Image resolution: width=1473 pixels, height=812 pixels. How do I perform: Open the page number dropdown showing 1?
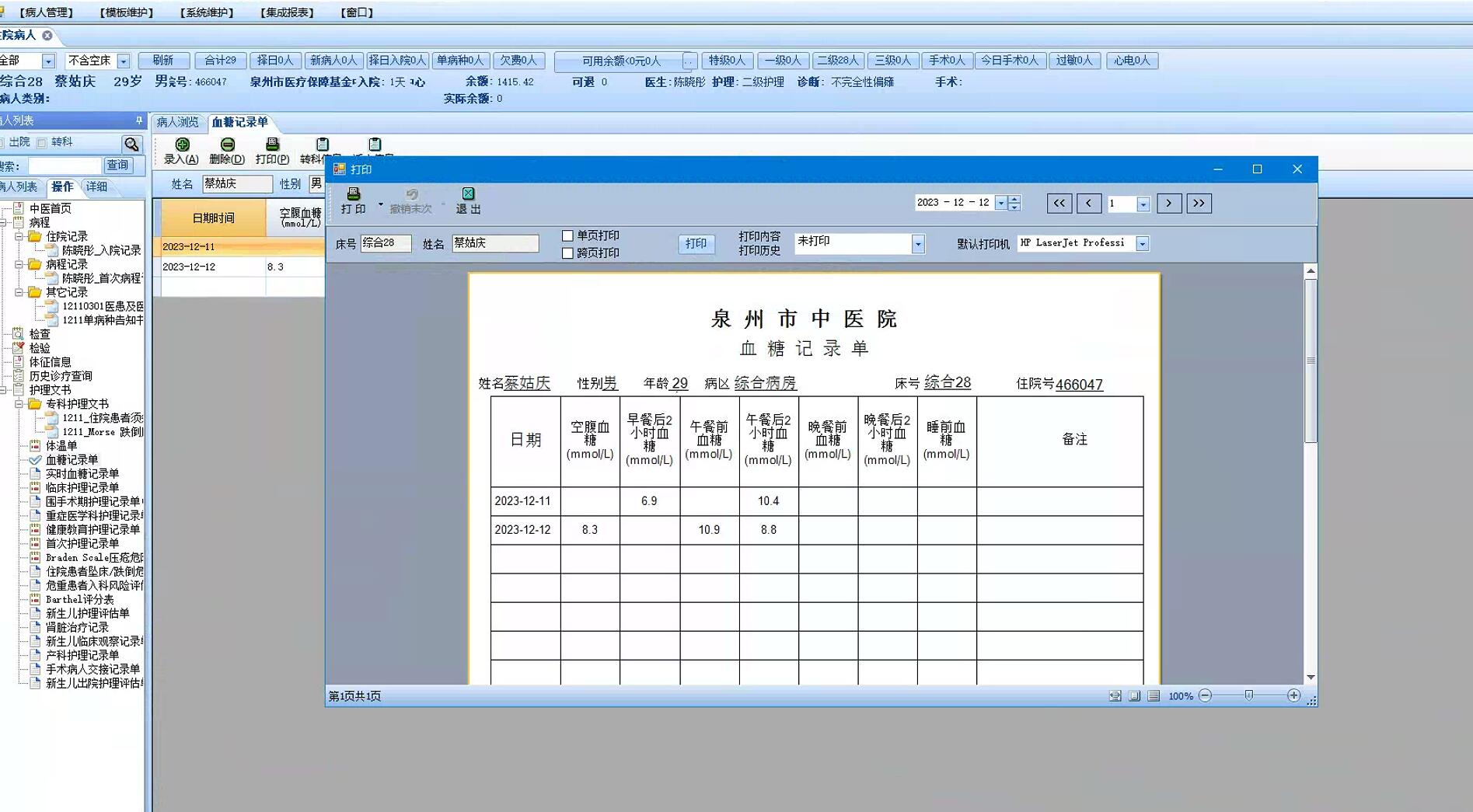click(1143, 204)
